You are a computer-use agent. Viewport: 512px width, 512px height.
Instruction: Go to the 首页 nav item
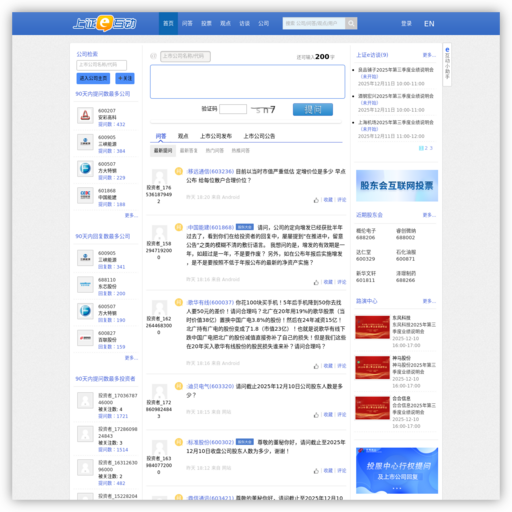coord(168,23)
